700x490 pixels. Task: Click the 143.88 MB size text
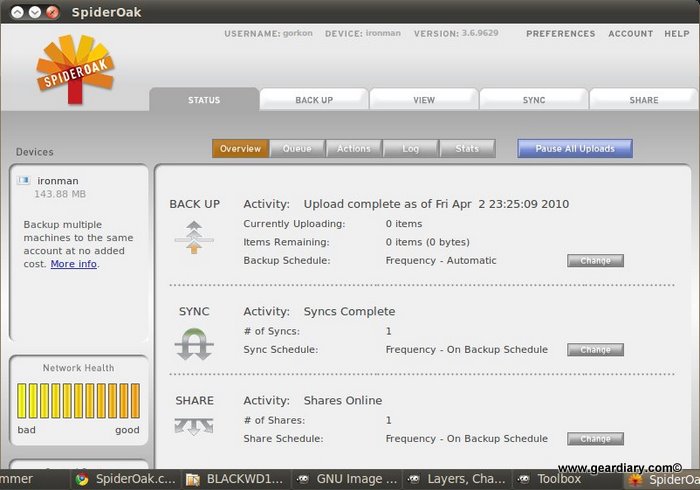pyautogui.click(x=60, y=194)
